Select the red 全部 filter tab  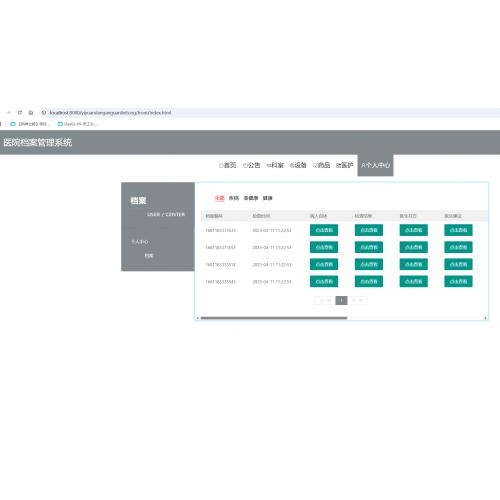(219, 198)
